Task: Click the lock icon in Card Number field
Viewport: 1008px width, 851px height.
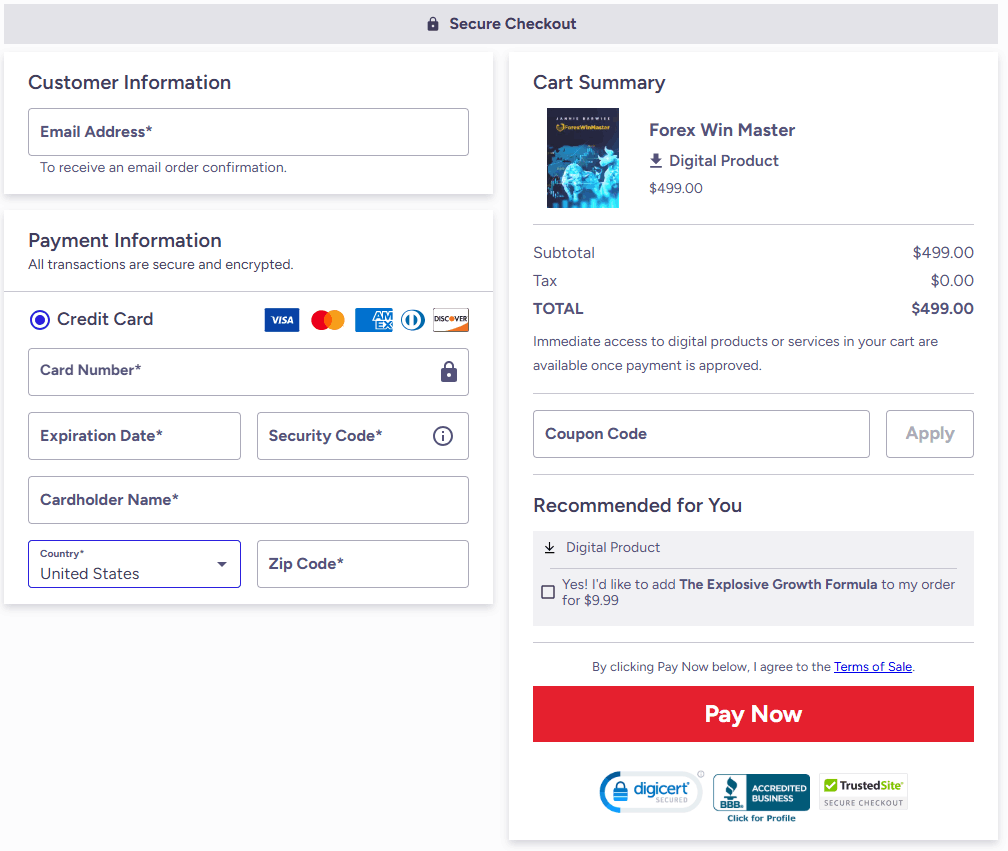Action: point(449,372)
